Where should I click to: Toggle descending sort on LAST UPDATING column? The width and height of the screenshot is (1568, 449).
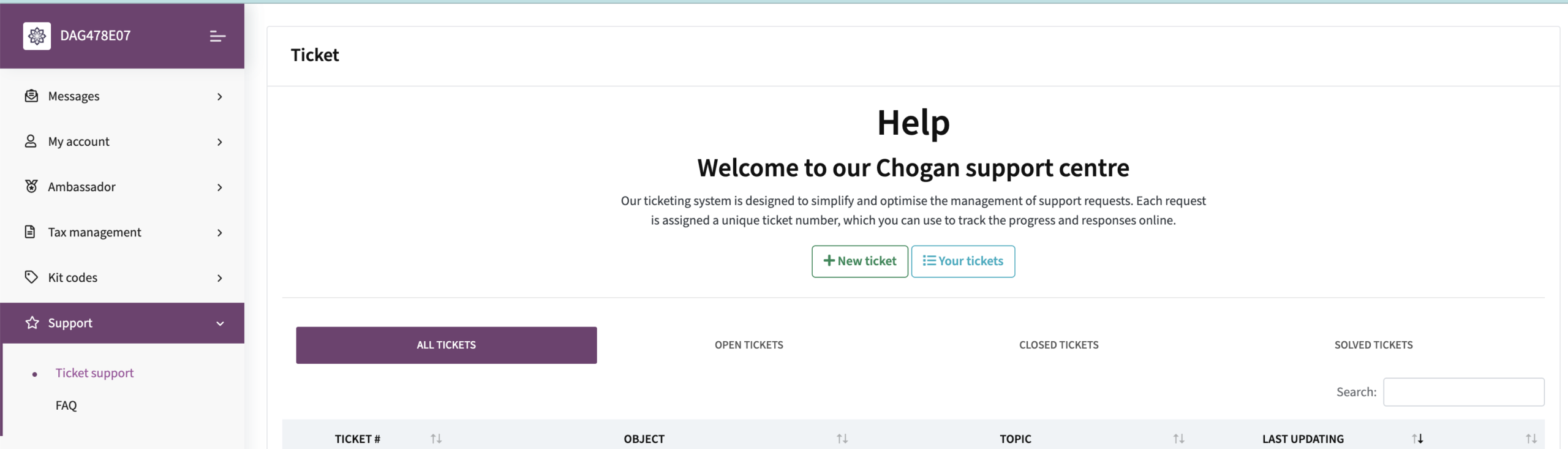[x=1418, y=438]
